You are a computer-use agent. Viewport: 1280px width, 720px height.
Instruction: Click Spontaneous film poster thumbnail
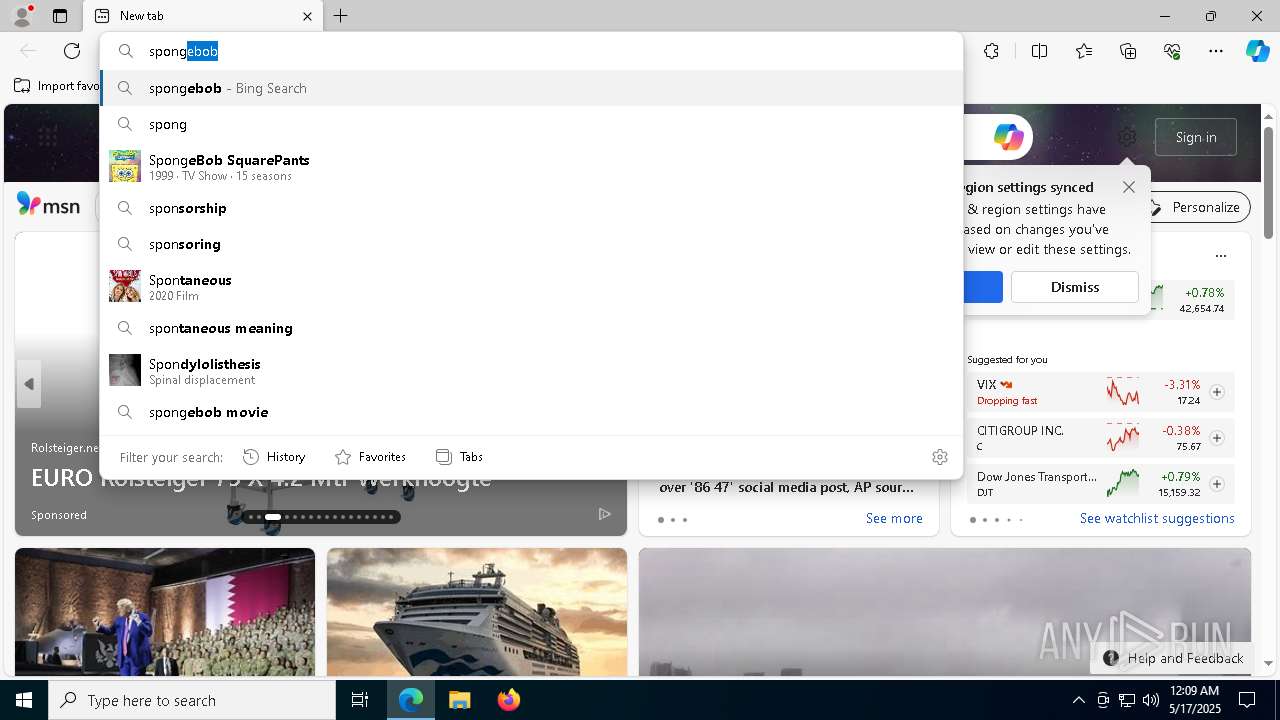point(125,286)
